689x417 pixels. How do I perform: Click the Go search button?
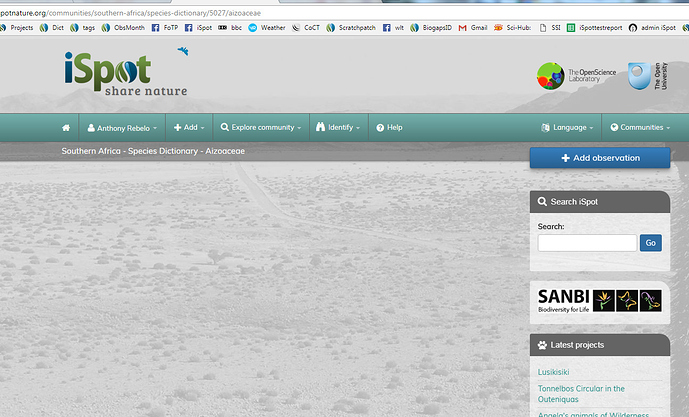point(651,243)
